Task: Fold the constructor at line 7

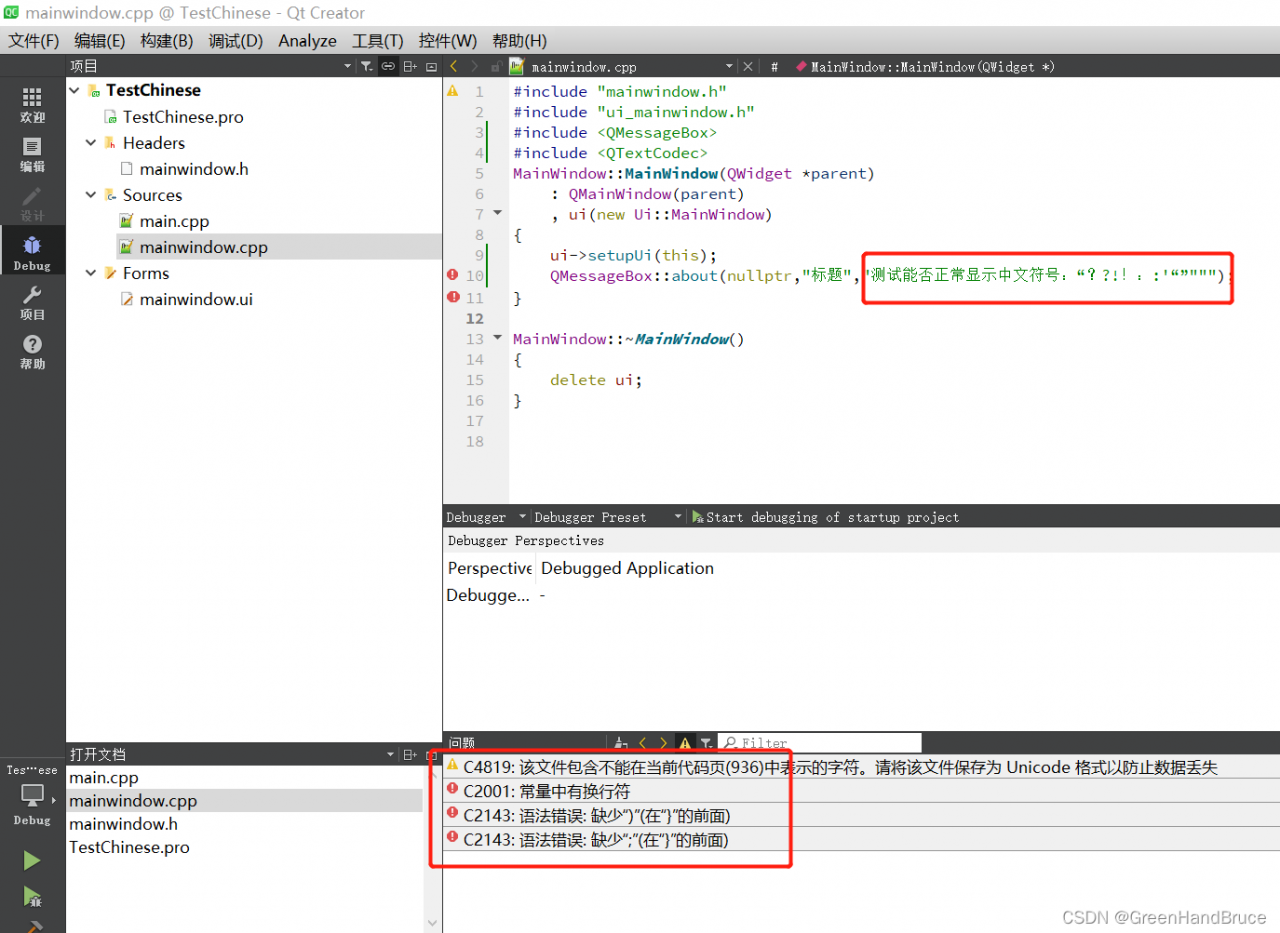Action: (x=498, y=214)
